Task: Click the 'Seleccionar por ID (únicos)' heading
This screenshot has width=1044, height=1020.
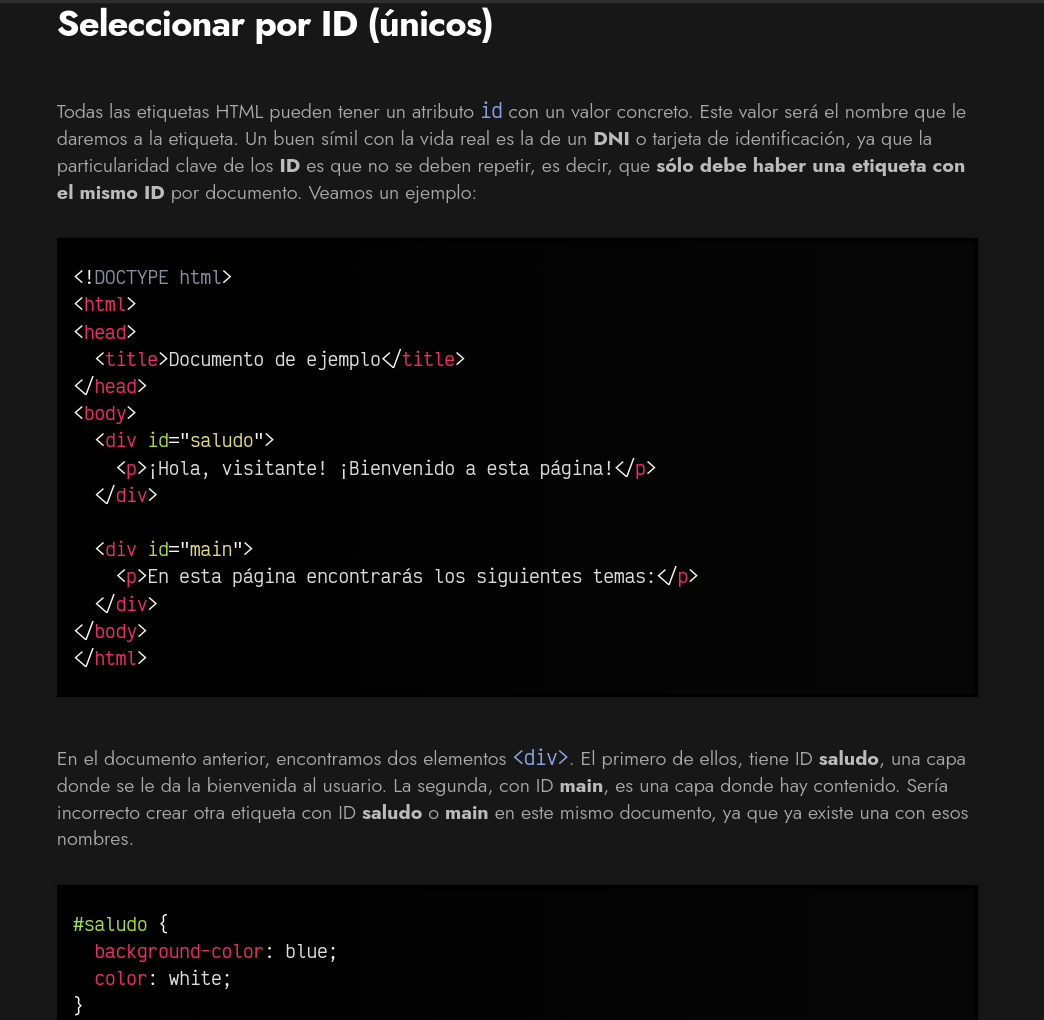Action: (x=274, y=25)
